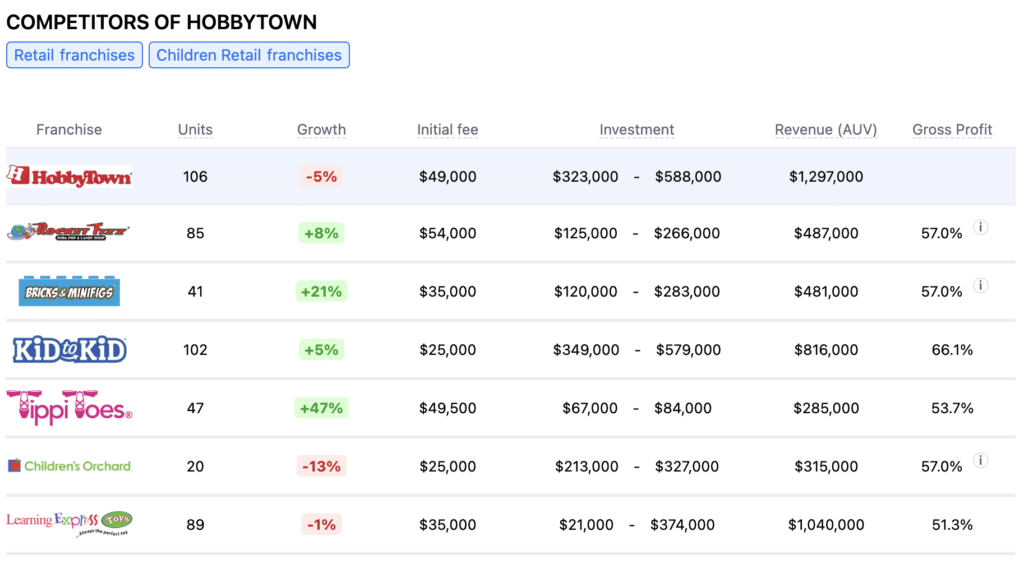This screenshot has width=1024, height=573.
Task: Click the 85 units value
Action: click(x=195, y=233)
